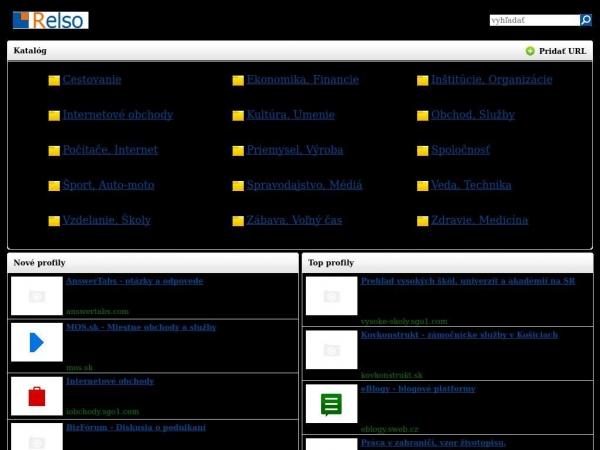Open Kovkonstrukt - zámočnícke služby v Košiciach
Viewport: 600px width, 450px height.
coord(459,335)
